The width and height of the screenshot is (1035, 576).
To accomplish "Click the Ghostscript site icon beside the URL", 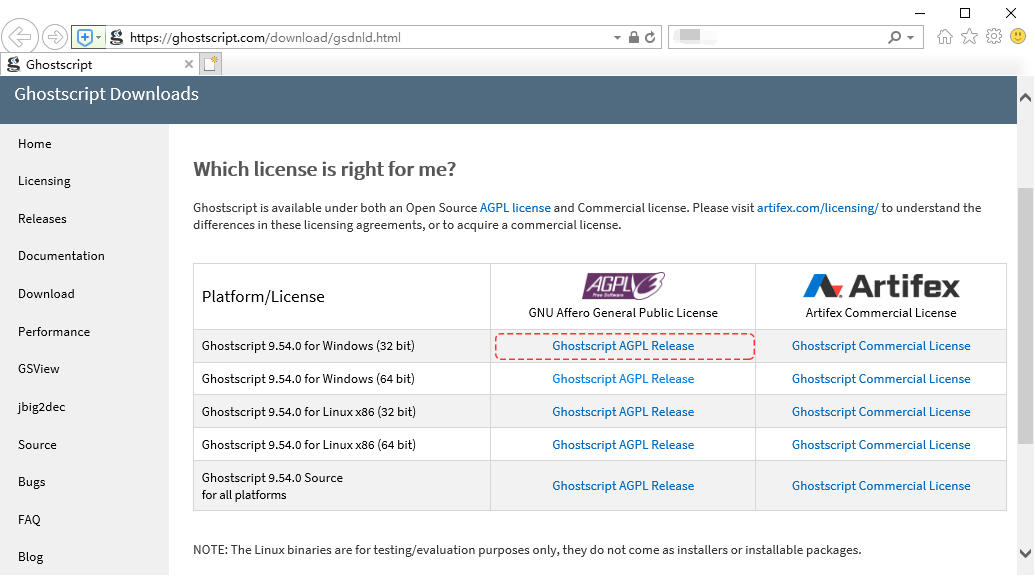I will [116, 36].
